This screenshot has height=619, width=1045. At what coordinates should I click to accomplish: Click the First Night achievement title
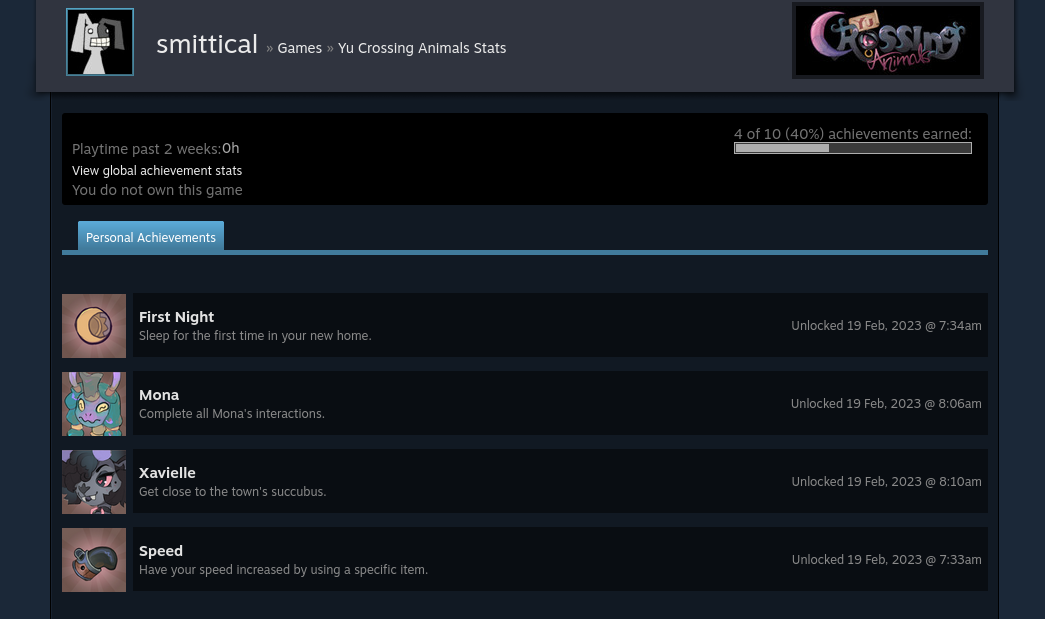(x=177, y=316)
